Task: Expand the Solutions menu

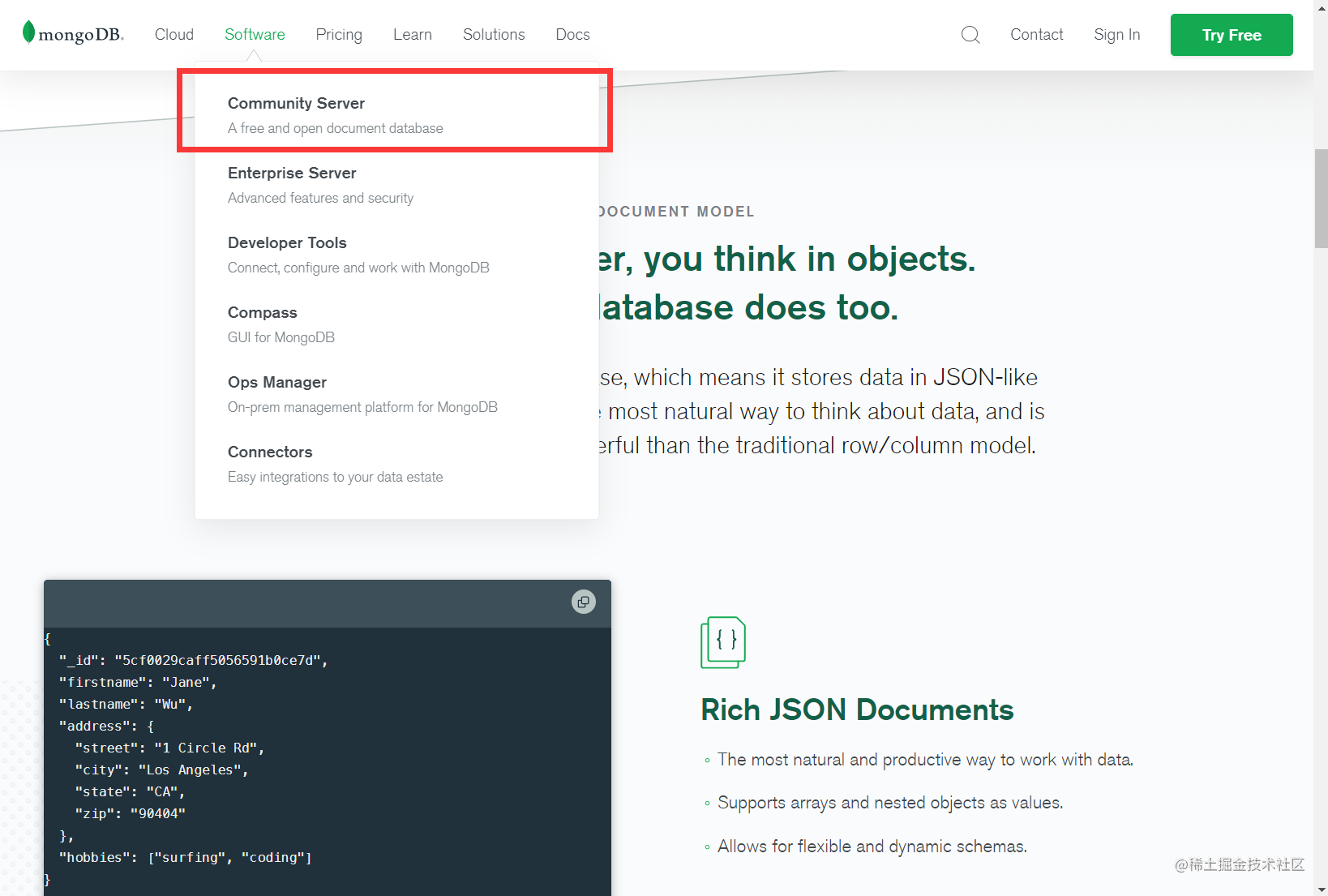Action: [x=493, y=34]
